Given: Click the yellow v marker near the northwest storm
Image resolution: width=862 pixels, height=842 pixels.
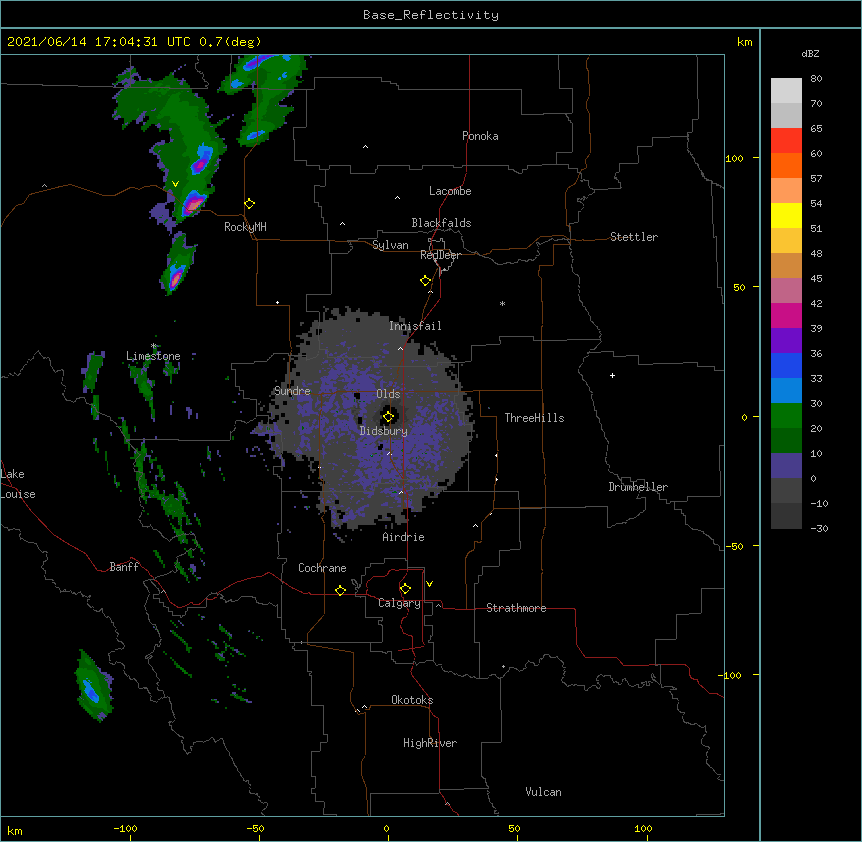Looking at the screenshot, I should click(175, 184).
